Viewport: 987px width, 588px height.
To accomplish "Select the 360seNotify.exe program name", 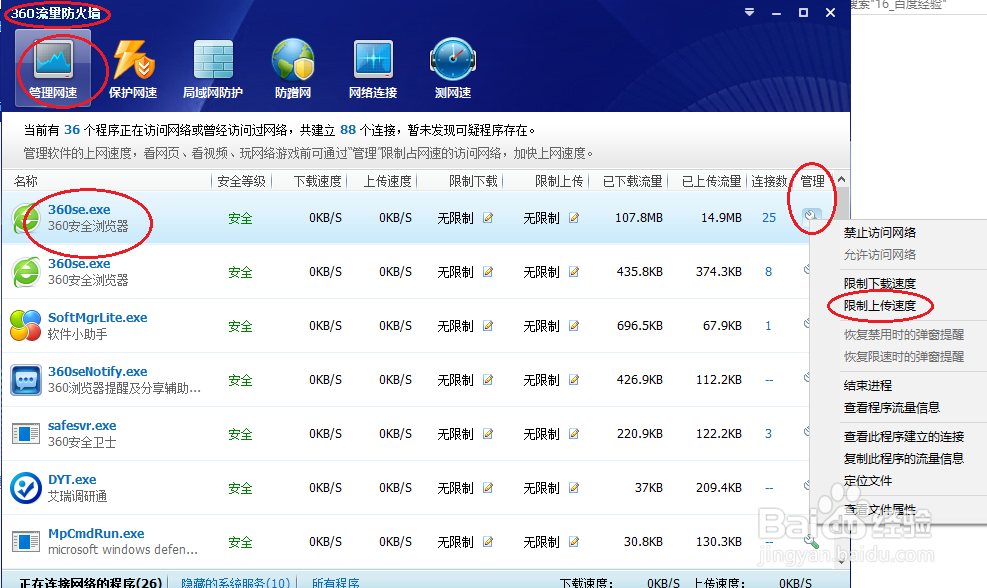I will 98,371.
